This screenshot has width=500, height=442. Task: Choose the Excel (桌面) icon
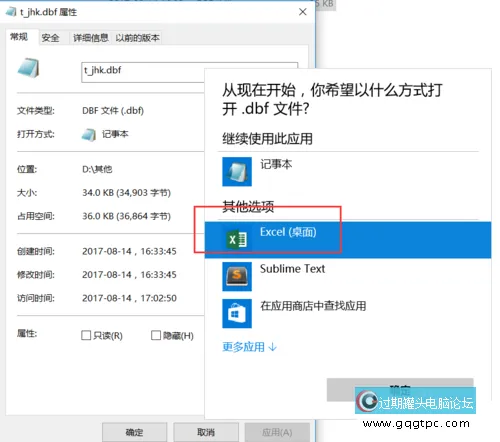pyautogui.click(x=237, y=239)
